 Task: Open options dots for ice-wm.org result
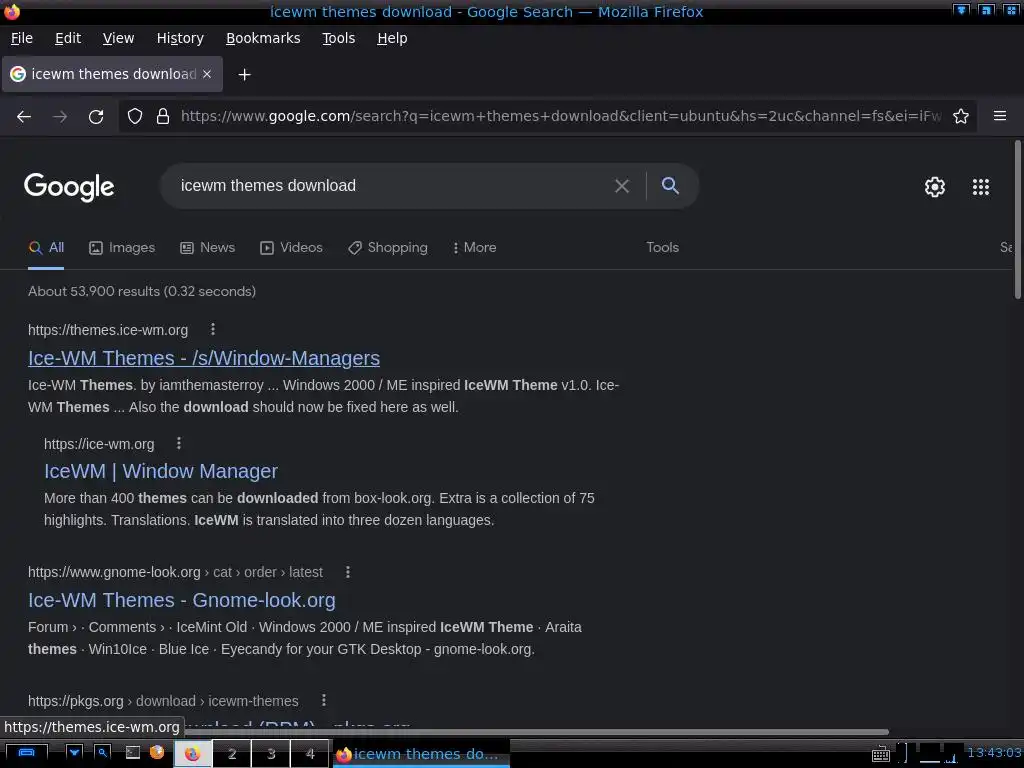tap(179, 443)
